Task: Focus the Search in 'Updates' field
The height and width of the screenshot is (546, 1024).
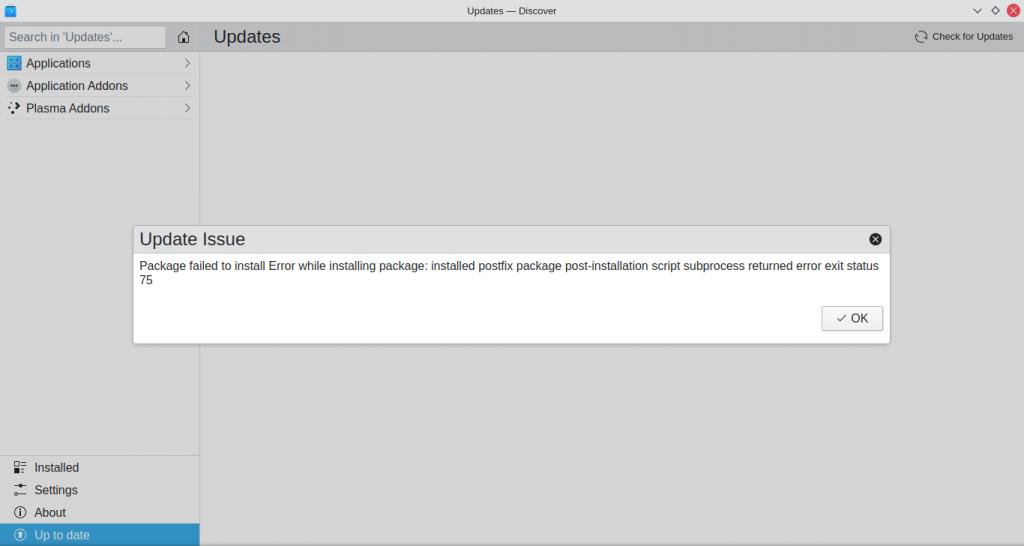Action: click(85, 37)
